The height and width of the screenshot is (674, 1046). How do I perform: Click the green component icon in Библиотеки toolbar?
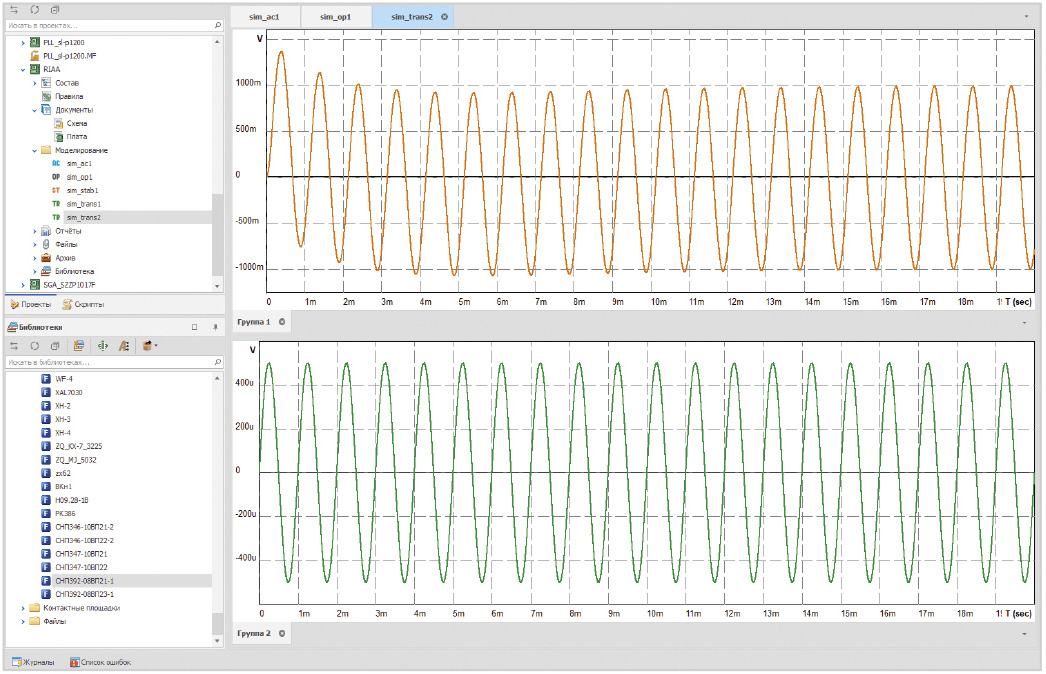[102, 345]
